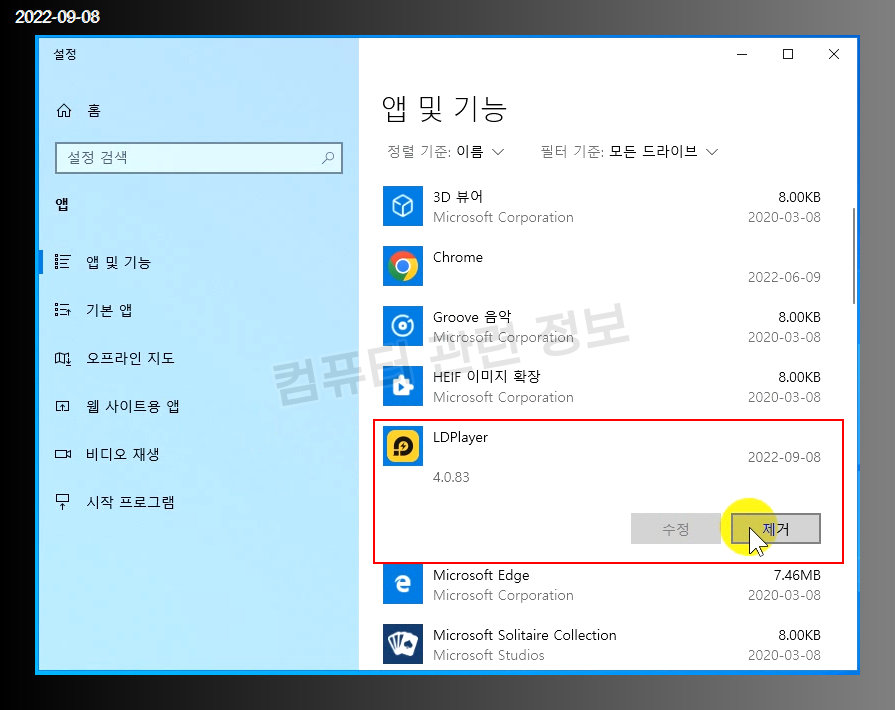Click the 비디오 재생 camera icon
Screen dimensions: 895x710
pyautogui.click(x=63, y=454)
